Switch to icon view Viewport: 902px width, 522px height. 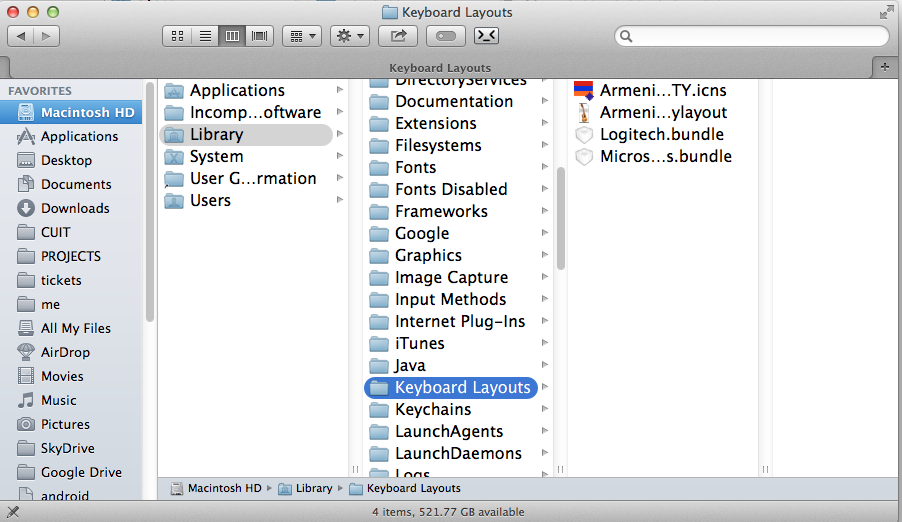tap(178, 36)
